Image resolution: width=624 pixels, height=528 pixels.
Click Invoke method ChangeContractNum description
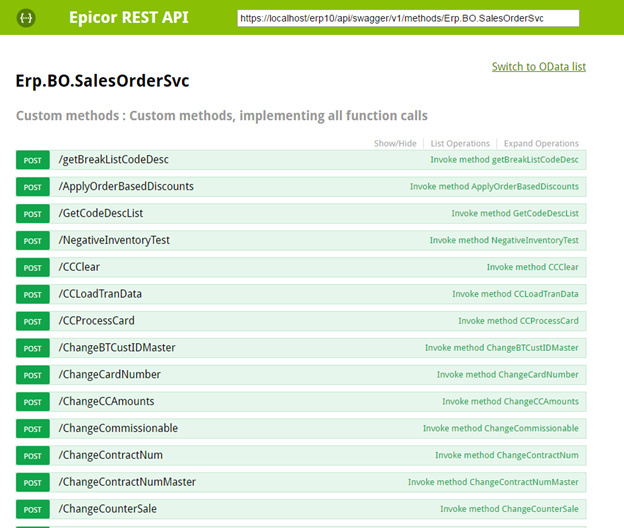pos(507,455)
